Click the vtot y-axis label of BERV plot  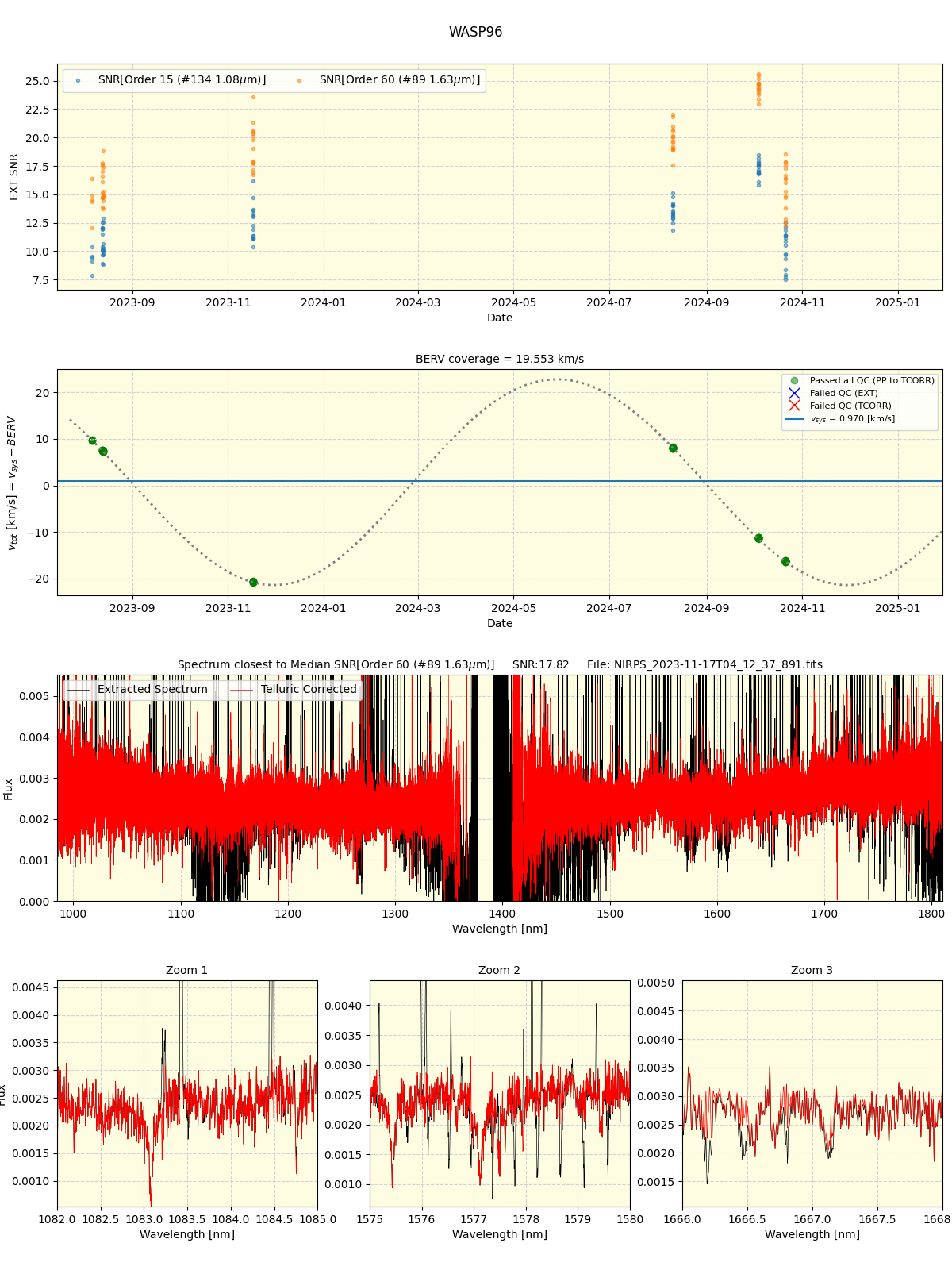(13, 483)
